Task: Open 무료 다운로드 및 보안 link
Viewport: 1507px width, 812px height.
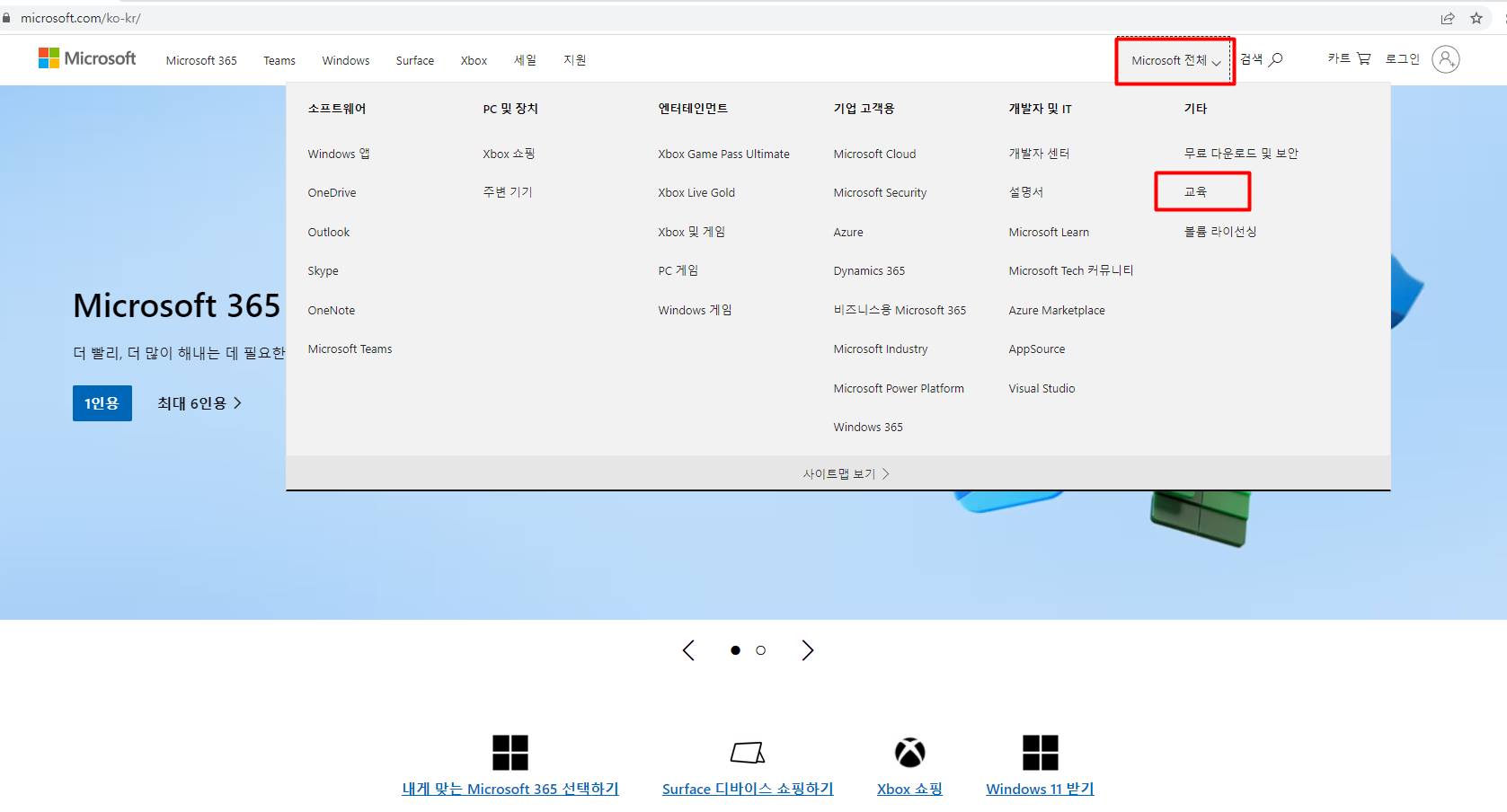Action: 1241,154
